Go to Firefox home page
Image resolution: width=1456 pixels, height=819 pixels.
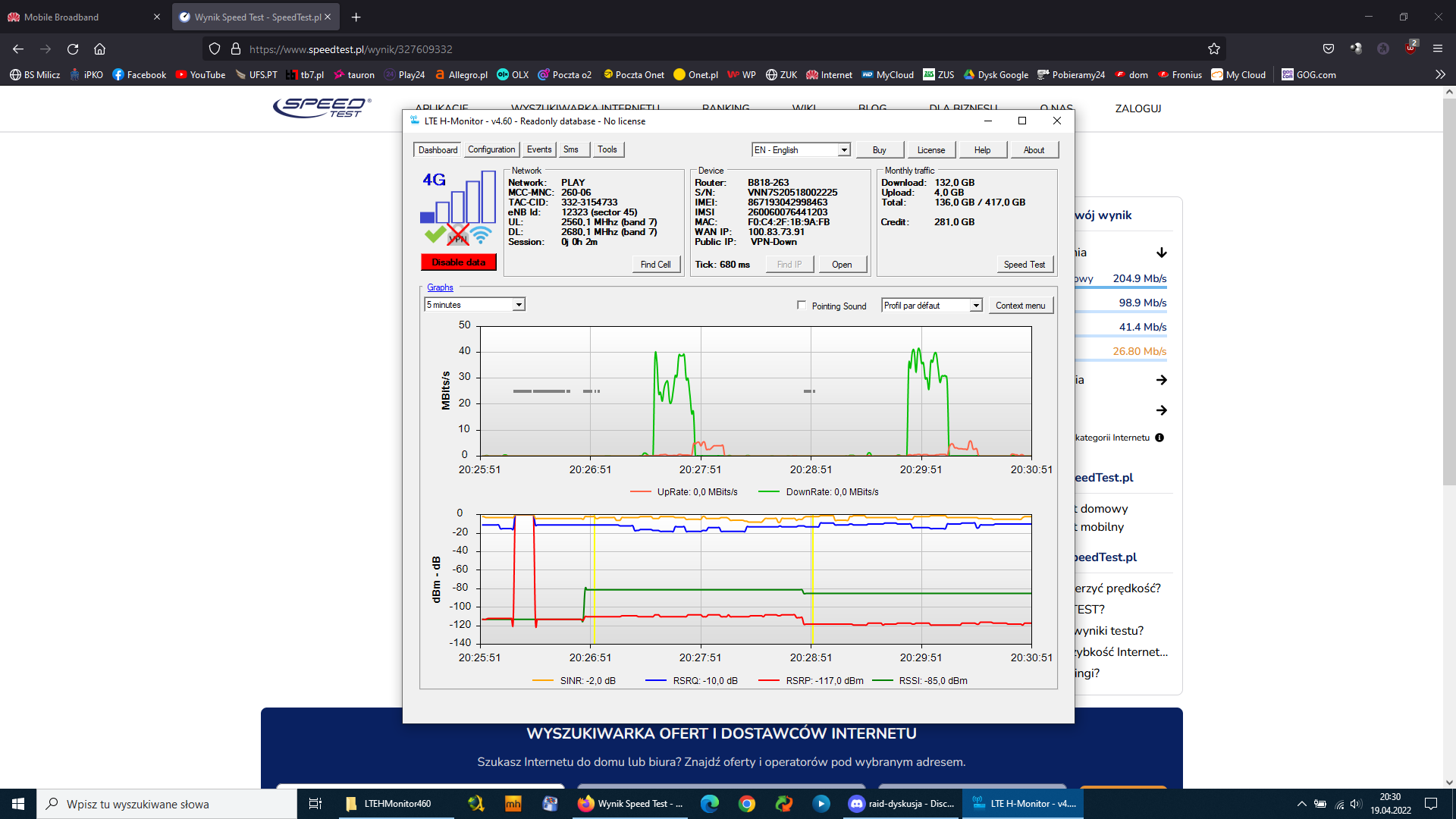click(x=99, y=49)
